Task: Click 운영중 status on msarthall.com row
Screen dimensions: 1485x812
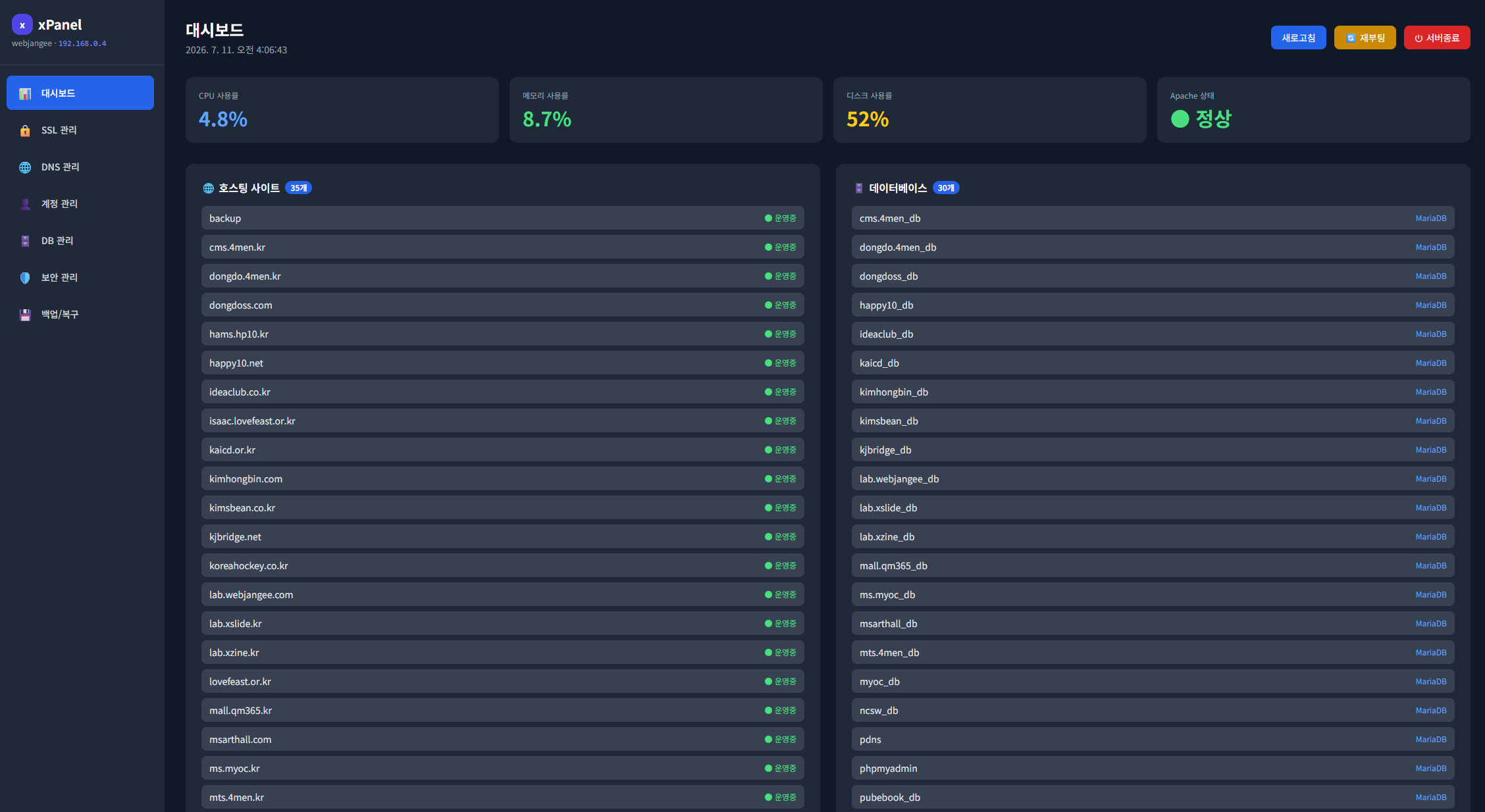Action: (781, 740)
